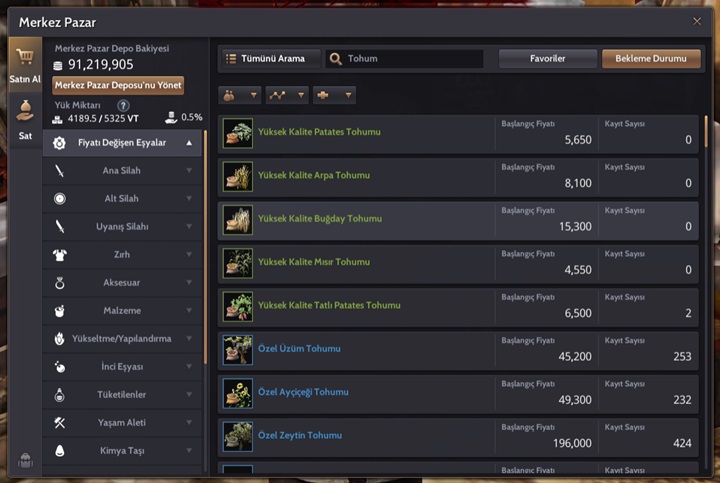Click Merkez Pazar Deposu'nu Yönet button

click(118, 85)
